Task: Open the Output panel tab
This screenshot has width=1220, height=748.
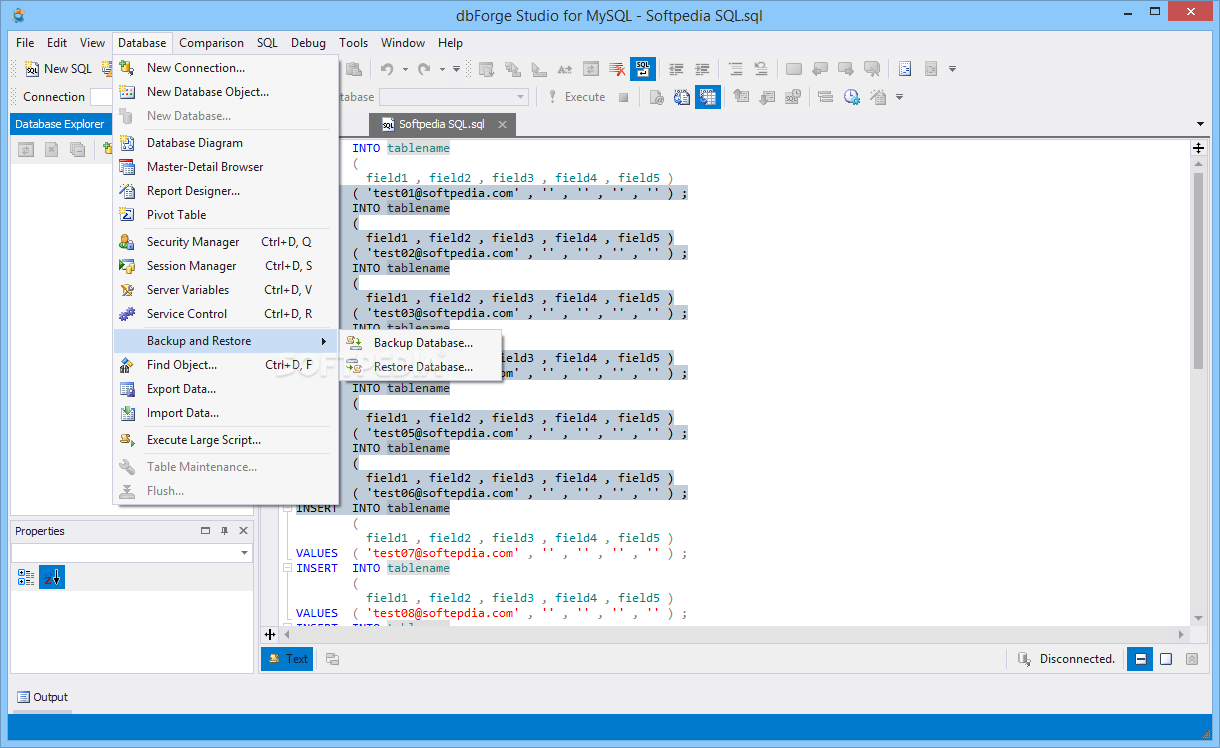Action: 42,697
